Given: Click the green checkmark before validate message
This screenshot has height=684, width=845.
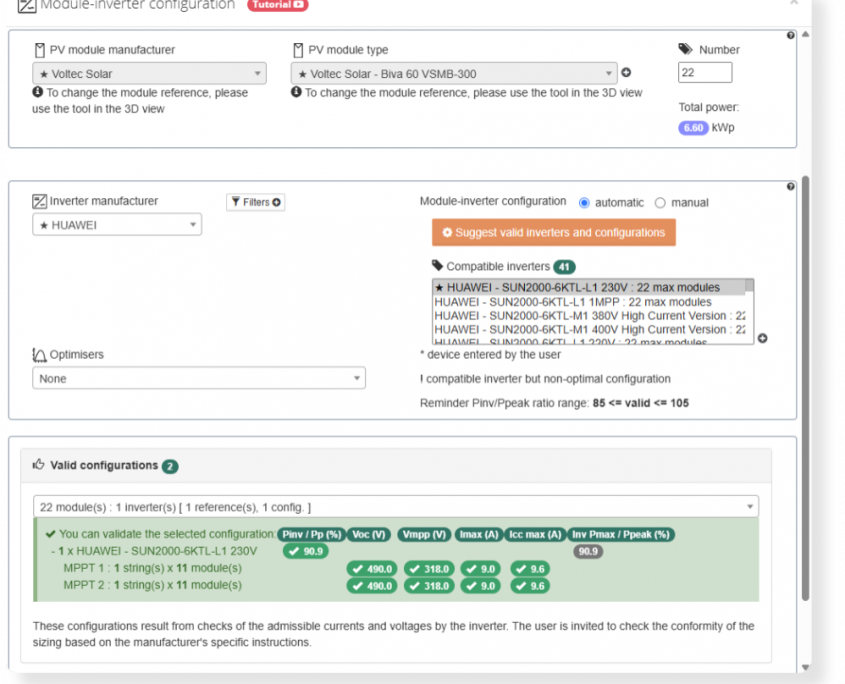Looking at the screenshot, I should click(x=51, y=534).
